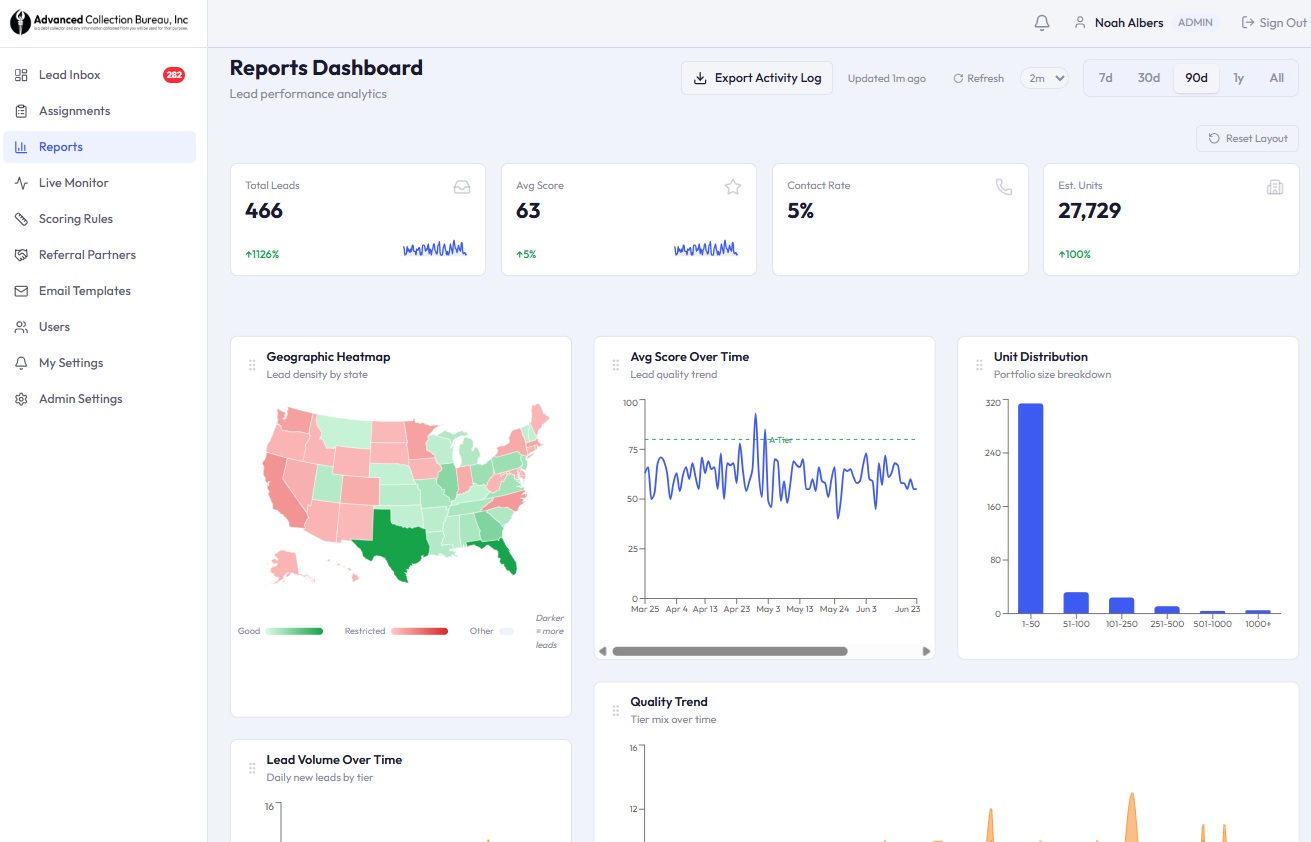Click the Avg Score card sparkline
Image resolution: width=1311 pixels, height=842 pixels.
pos(706,249)
